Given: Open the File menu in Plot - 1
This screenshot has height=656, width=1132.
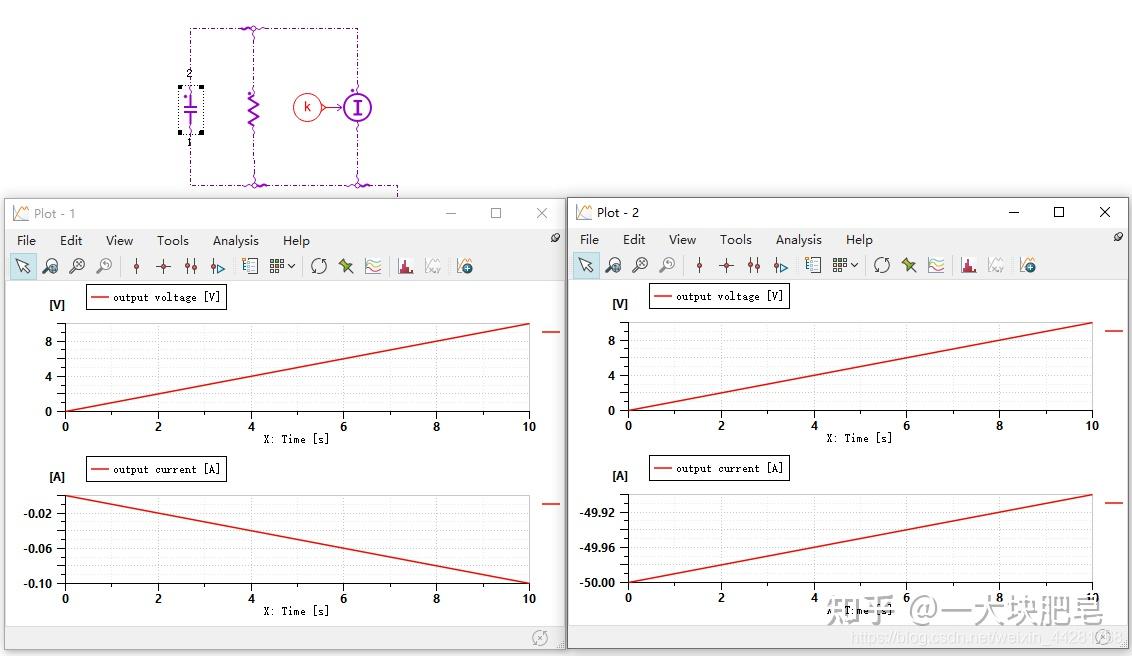Looking at the screenshot, I should (27, 240).
